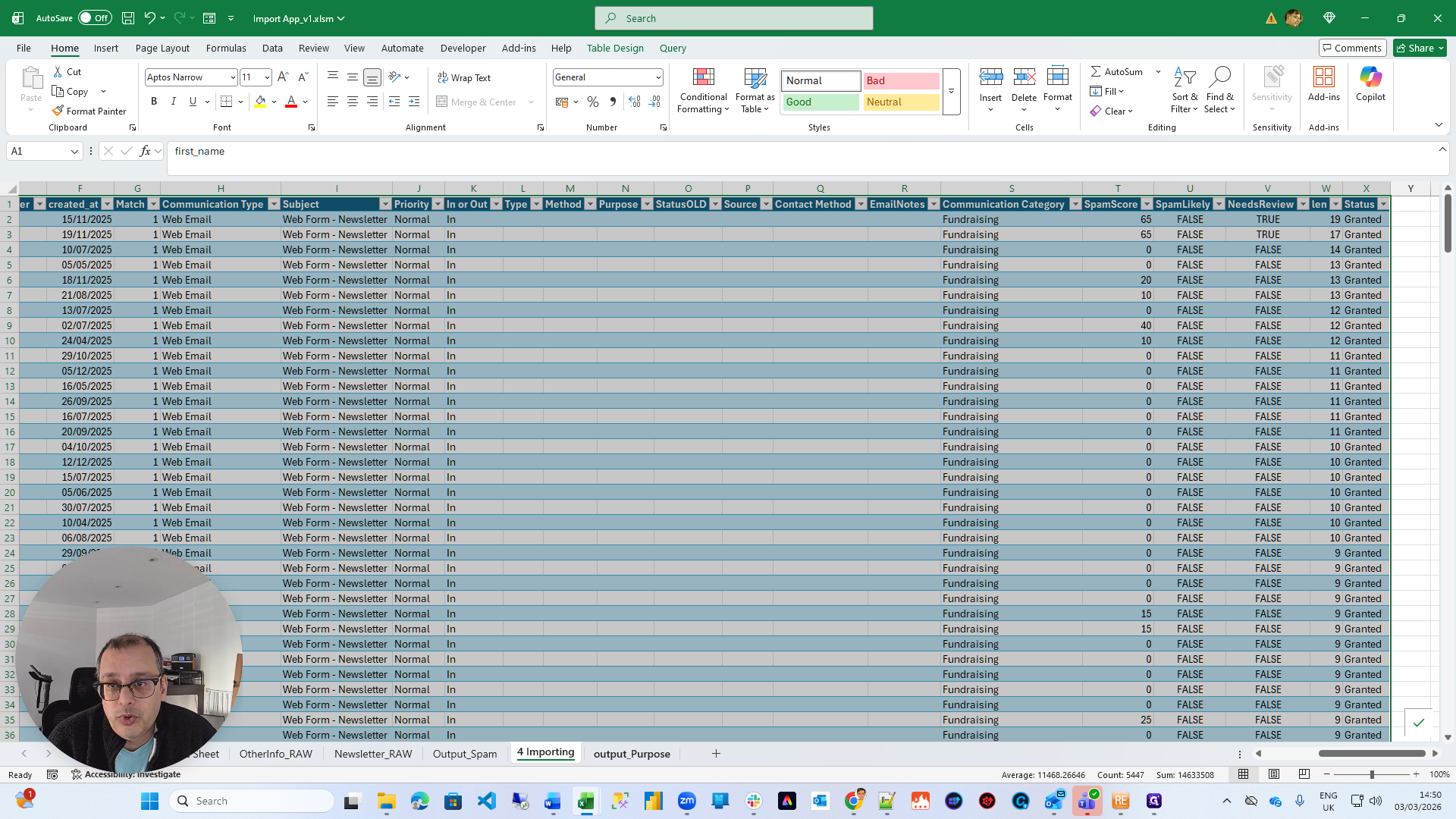Image resolution: width=1456 pixels, height=819 pixels.
Task: Toggle bold formatting in the Font group
Action: pos(154,101)
